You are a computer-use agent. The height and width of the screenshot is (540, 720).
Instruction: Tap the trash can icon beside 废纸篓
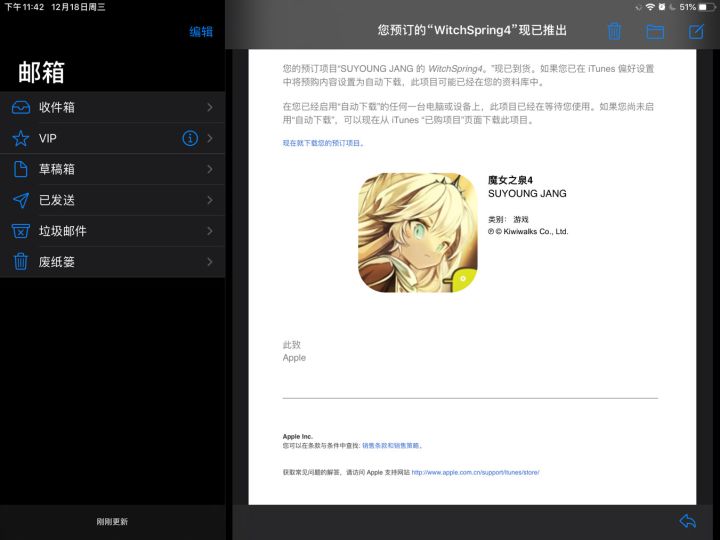(21, 262)
